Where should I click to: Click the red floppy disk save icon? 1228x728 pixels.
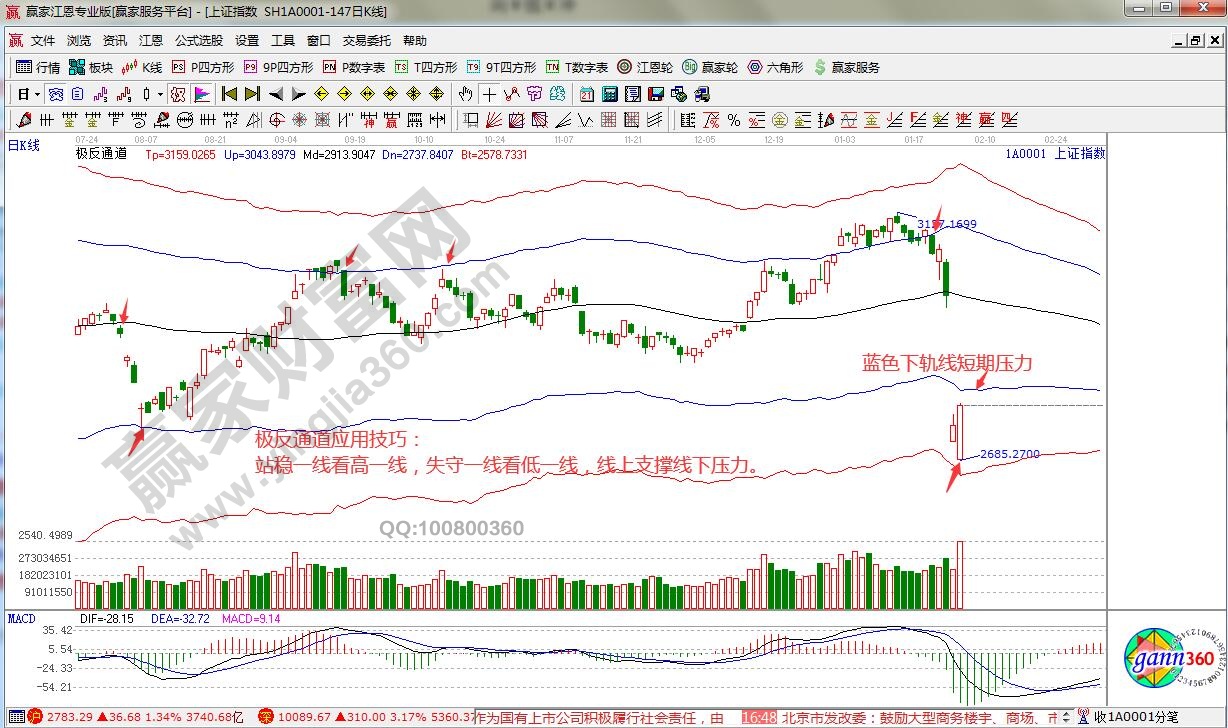(x=656, y=94)
